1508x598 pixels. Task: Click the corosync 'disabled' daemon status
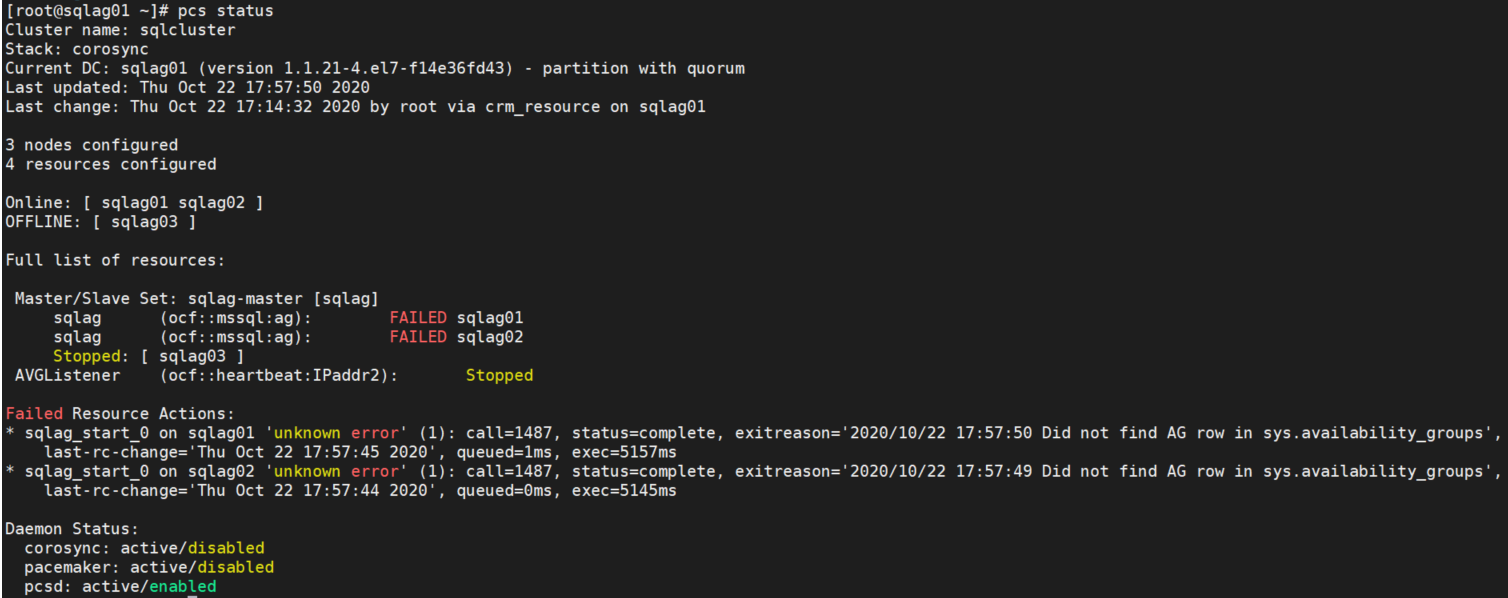(x=226, y=548)
